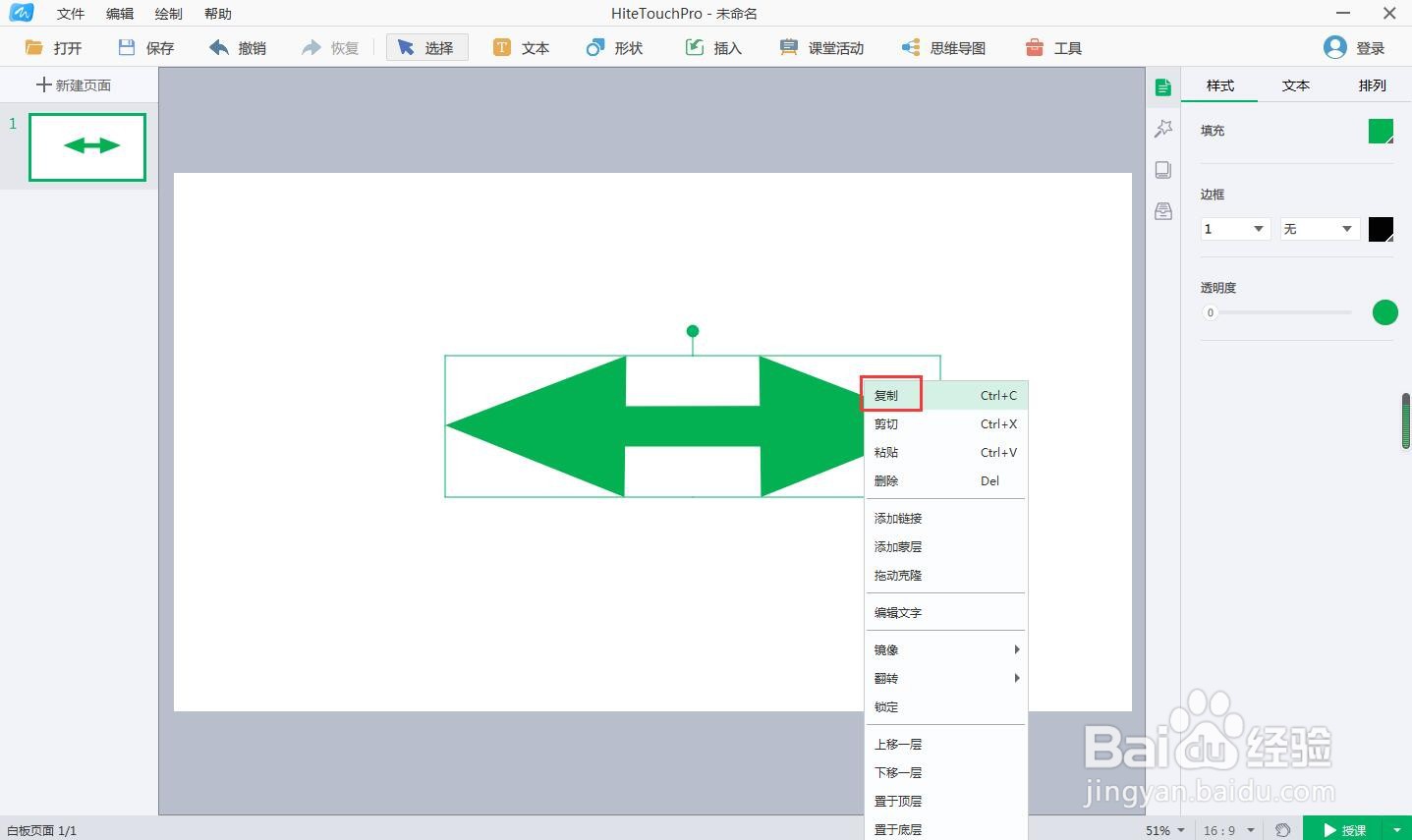Open the 编辑 menu

coord(120,14)
